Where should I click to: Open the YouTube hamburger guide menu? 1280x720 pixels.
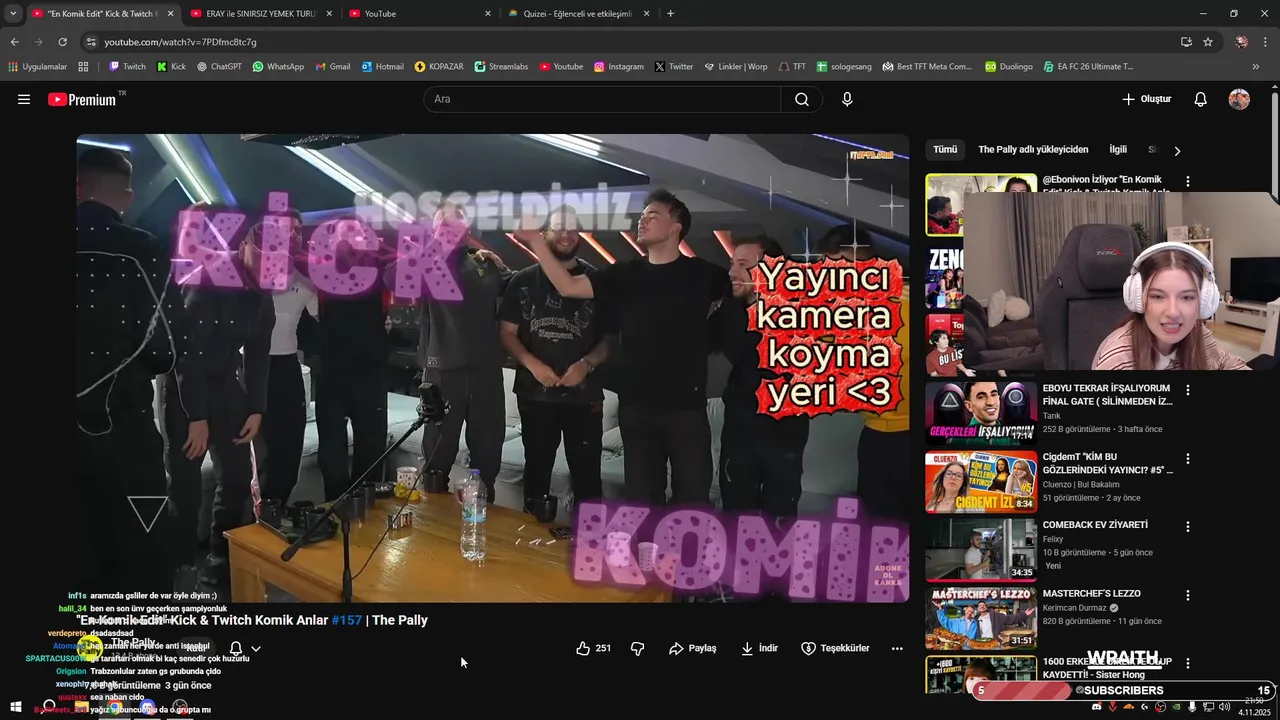(24, 99)
